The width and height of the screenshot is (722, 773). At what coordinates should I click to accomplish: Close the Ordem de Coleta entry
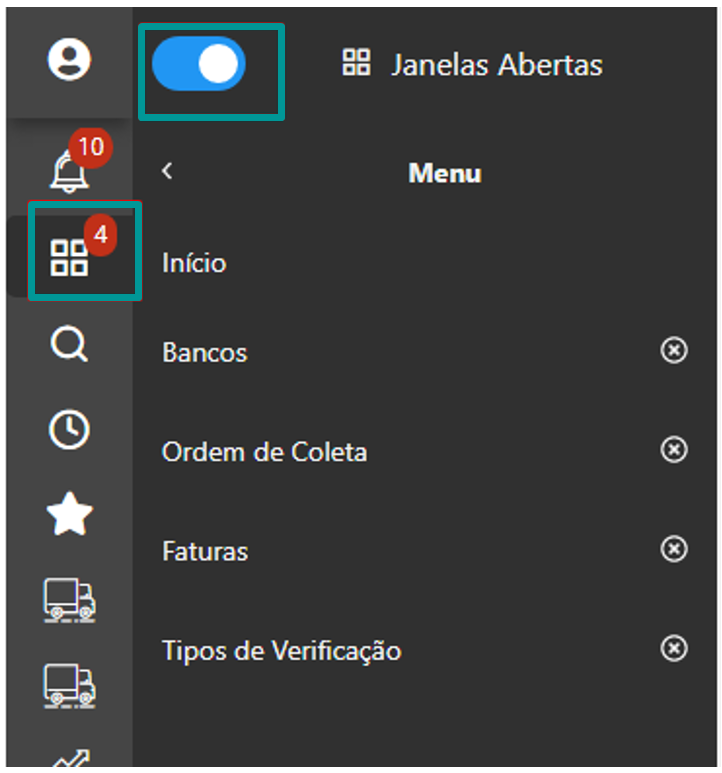click(x=675, y=450)
